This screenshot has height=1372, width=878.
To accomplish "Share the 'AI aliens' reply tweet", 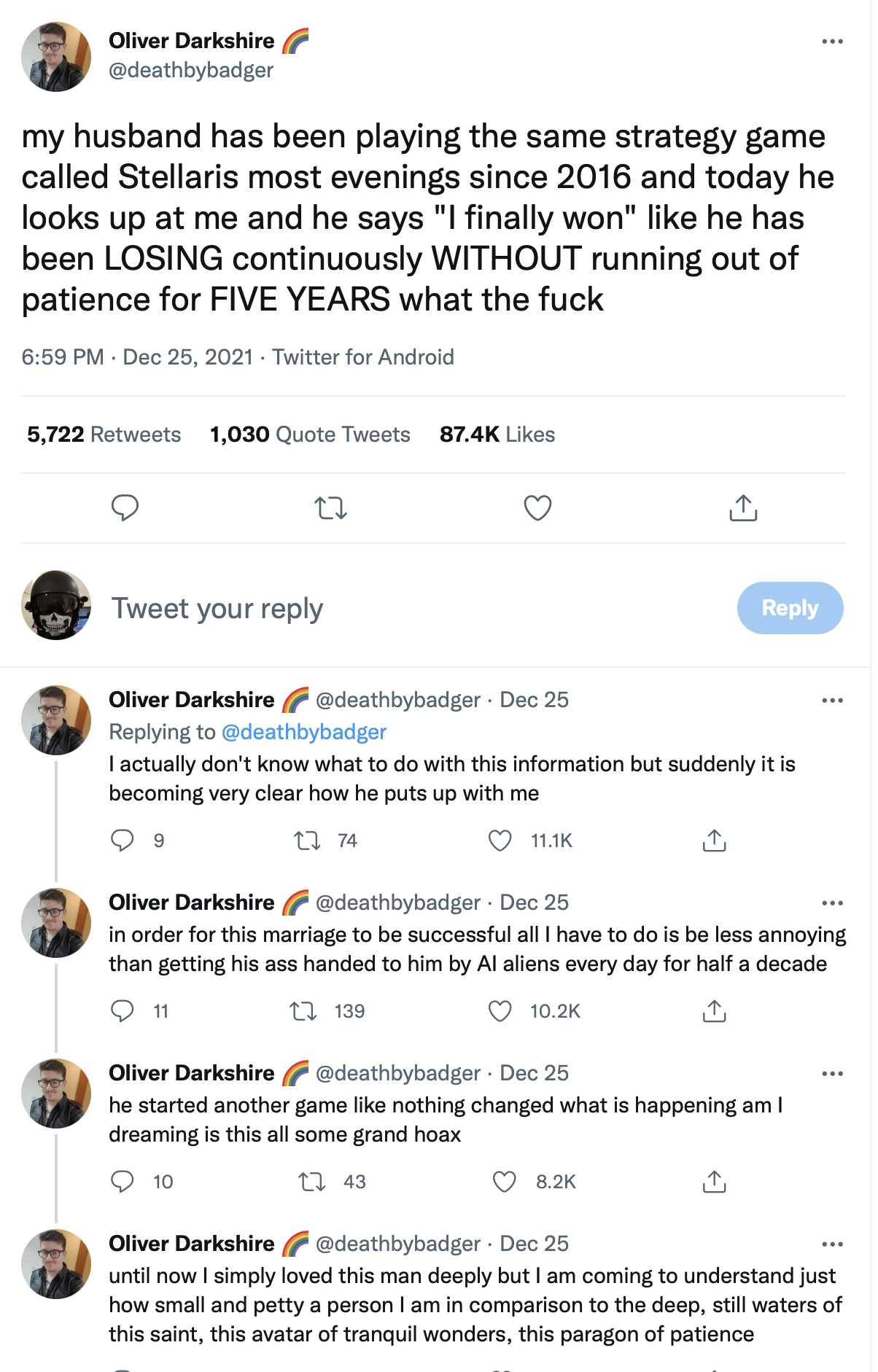I will 714,1011.
